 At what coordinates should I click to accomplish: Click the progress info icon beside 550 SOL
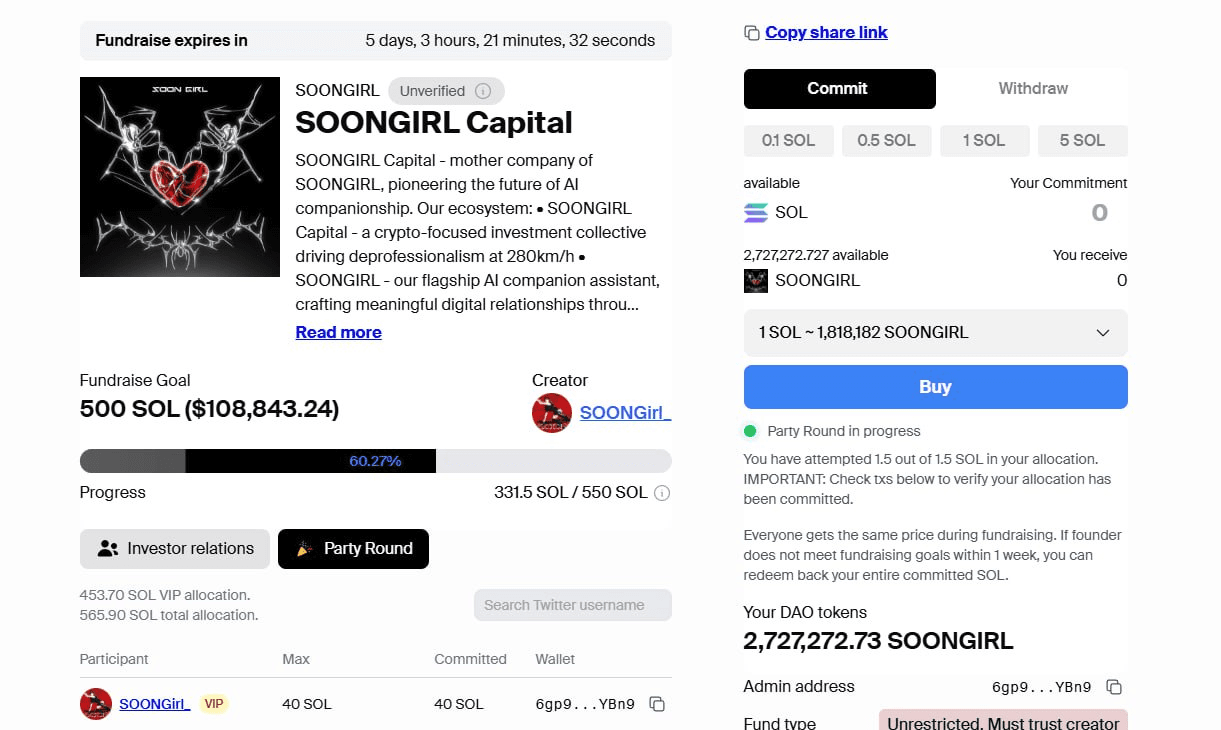click(x=662, y=493)
